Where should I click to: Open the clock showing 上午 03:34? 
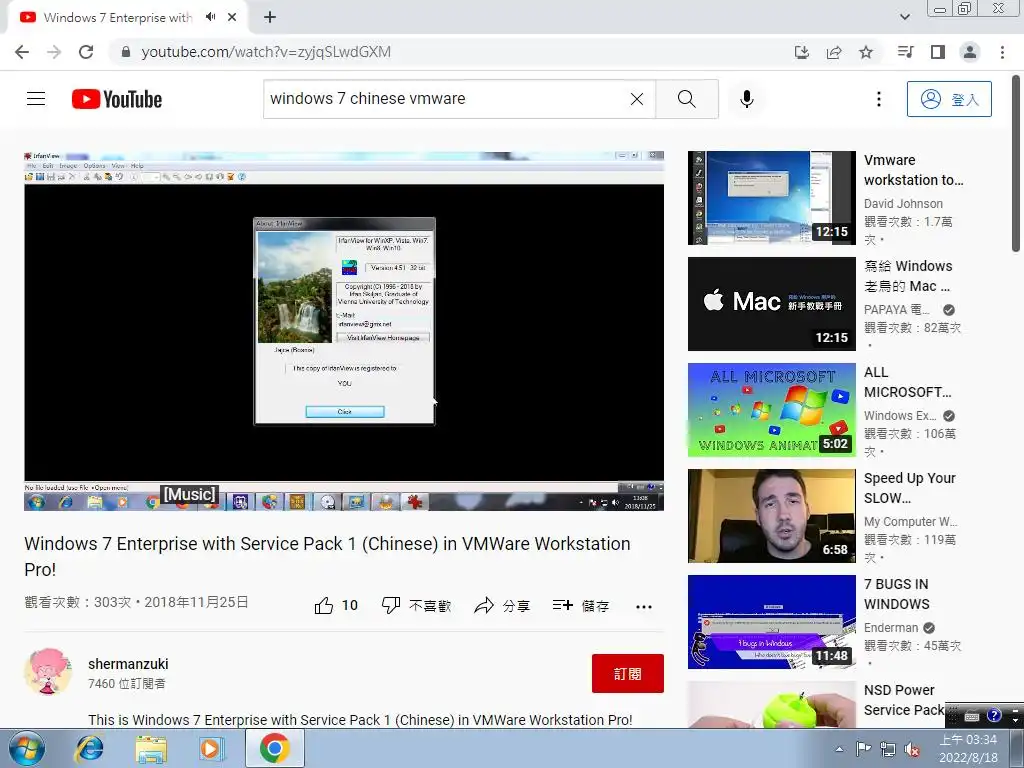tap(968, 749)
